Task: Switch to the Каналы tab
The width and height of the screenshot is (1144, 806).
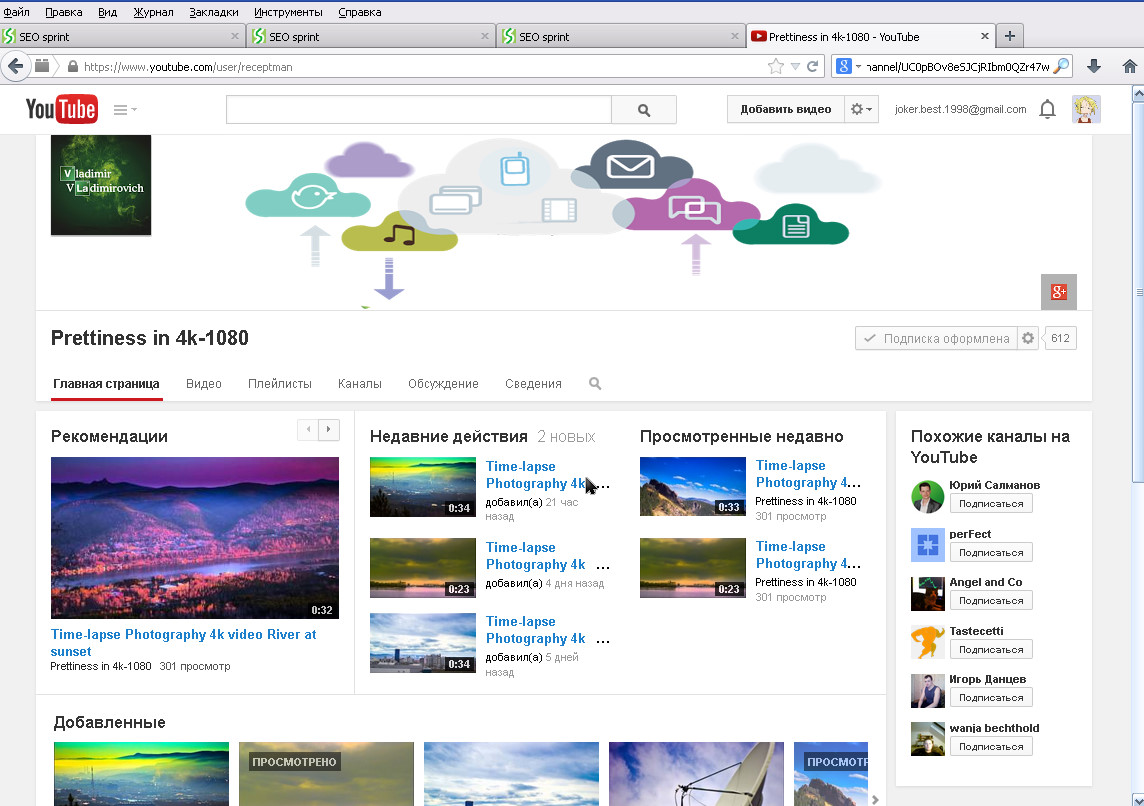Action: point(360,384)
